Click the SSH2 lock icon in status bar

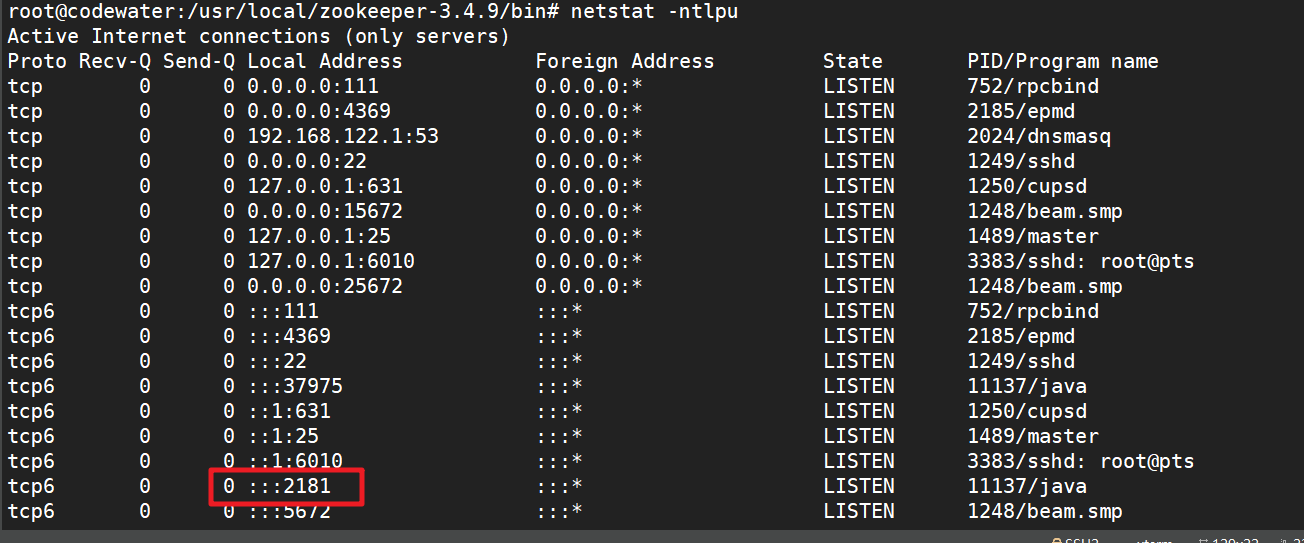(1056, 540)
